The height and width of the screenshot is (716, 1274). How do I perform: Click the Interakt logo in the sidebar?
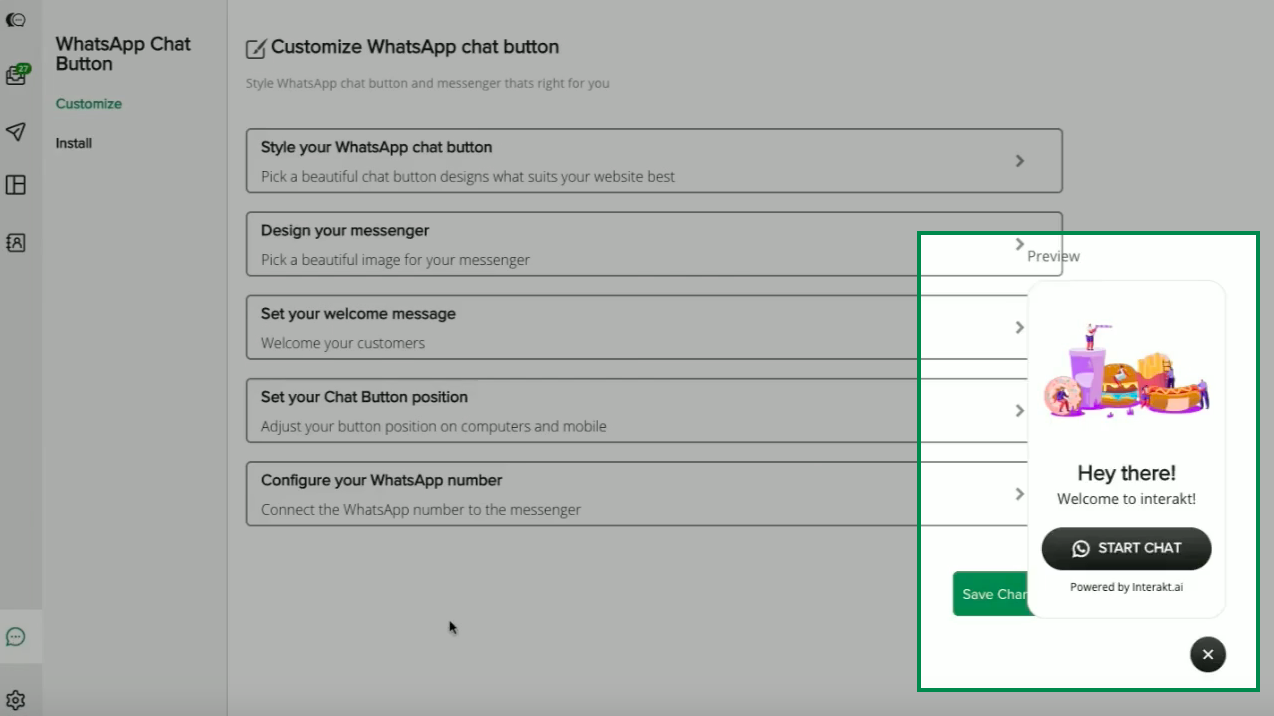tap(15, 20)
